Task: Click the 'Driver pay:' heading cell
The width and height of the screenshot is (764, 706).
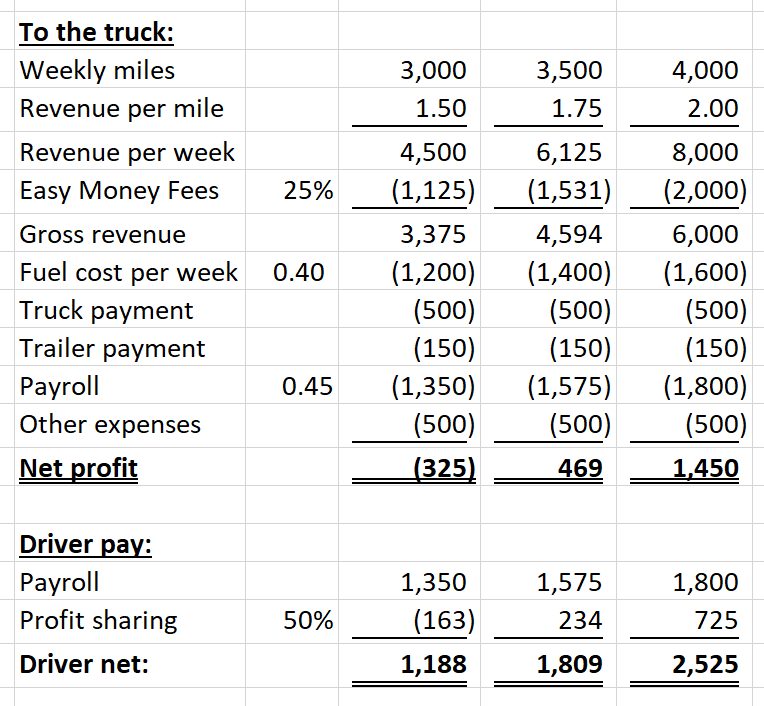Action: click(x=85, y=544)
